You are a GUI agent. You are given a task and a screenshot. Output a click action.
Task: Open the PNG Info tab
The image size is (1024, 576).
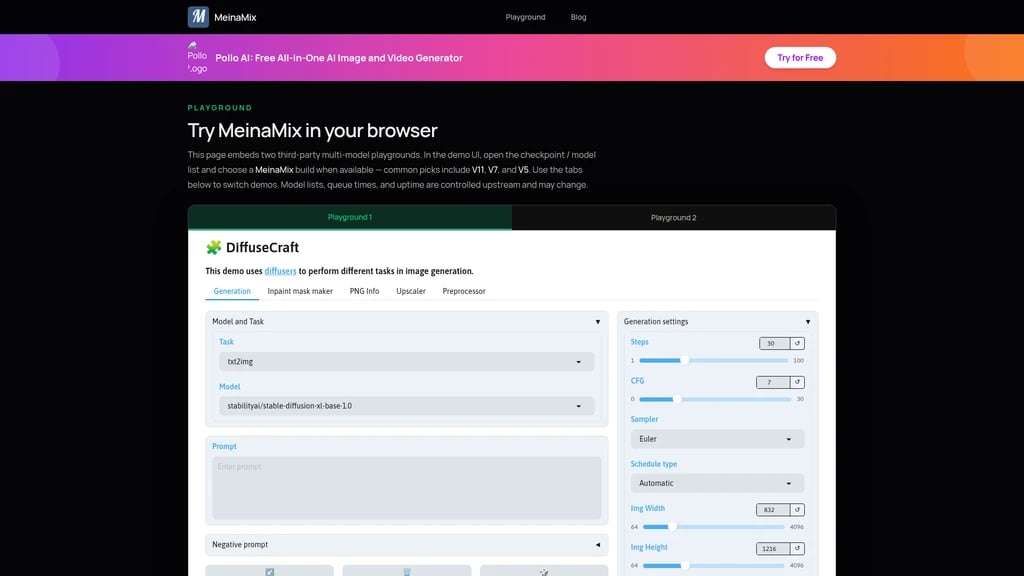[364, 291]
